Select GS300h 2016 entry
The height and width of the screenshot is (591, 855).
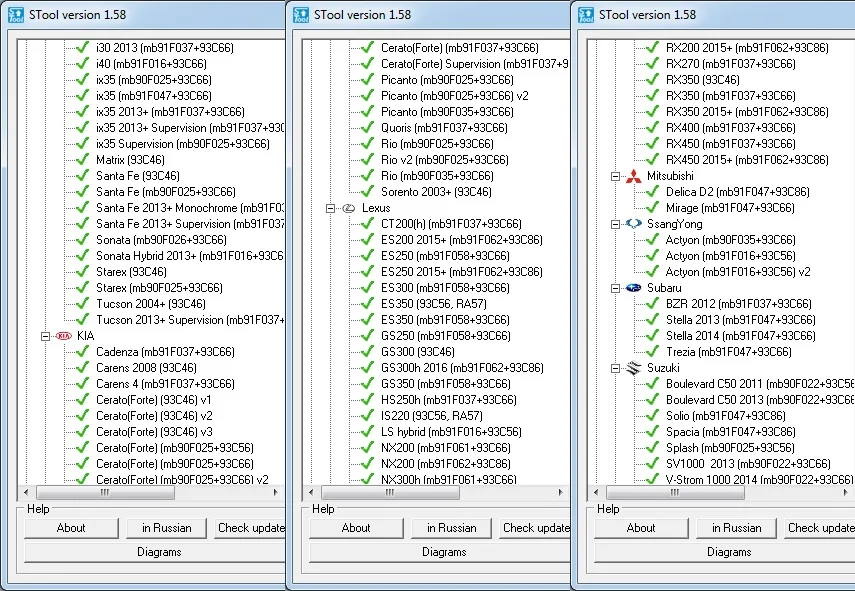462,368
